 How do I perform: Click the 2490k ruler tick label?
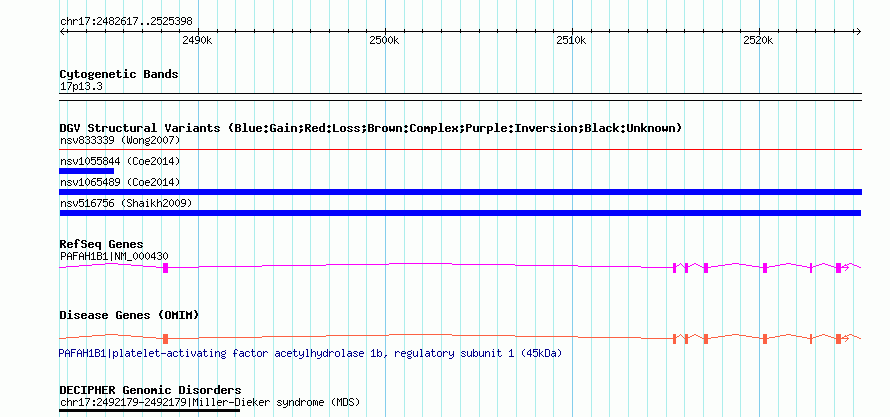197,41
